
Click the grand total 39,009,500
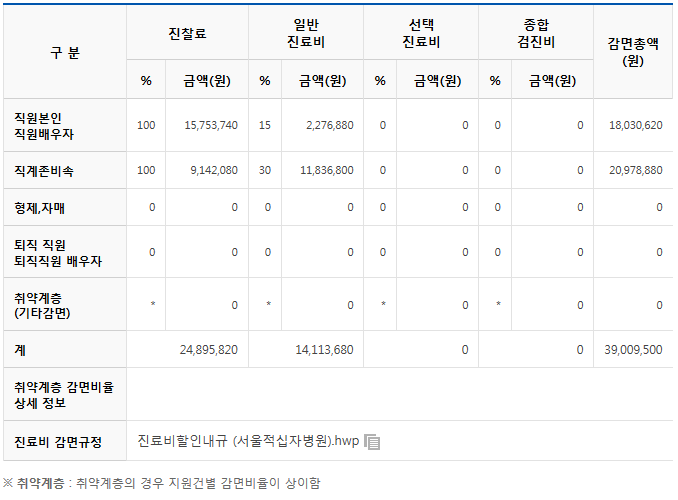(633, 350)
